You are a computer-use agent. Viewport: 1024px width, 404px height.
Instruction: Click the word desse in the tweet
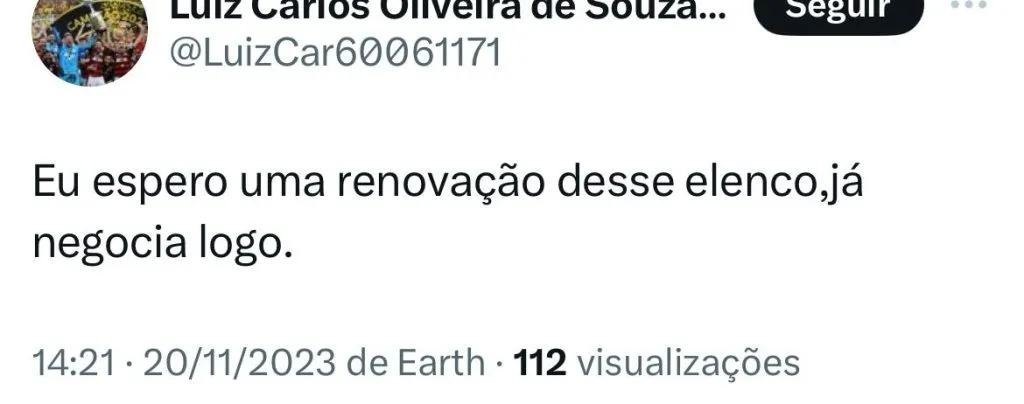(x=615, y=182)
